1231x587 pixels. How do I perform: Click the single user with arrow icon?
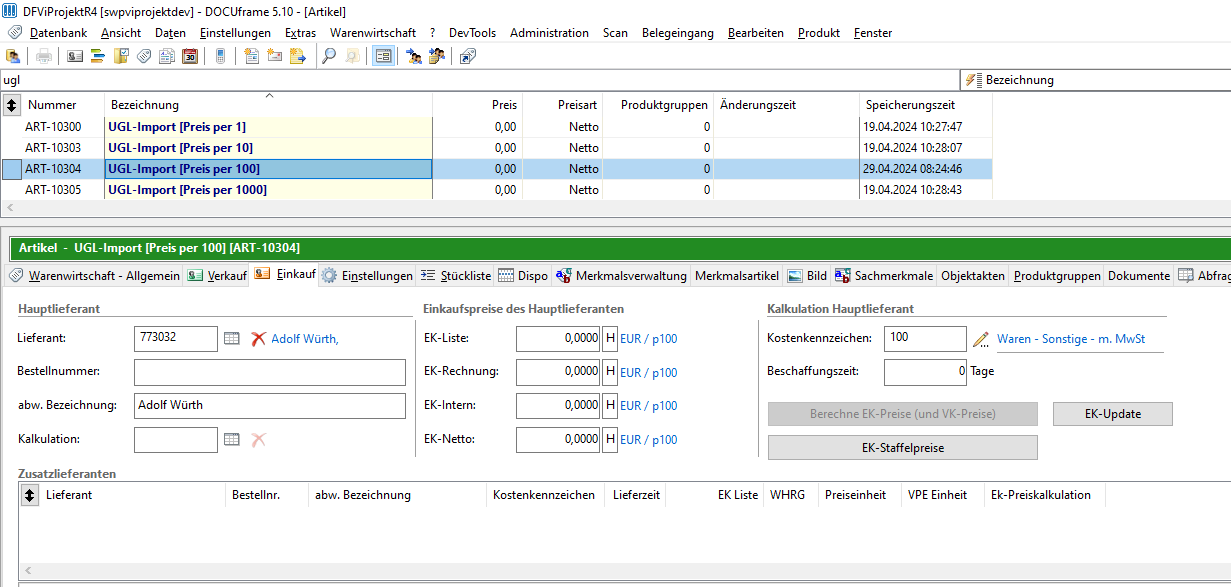(414, 56)
